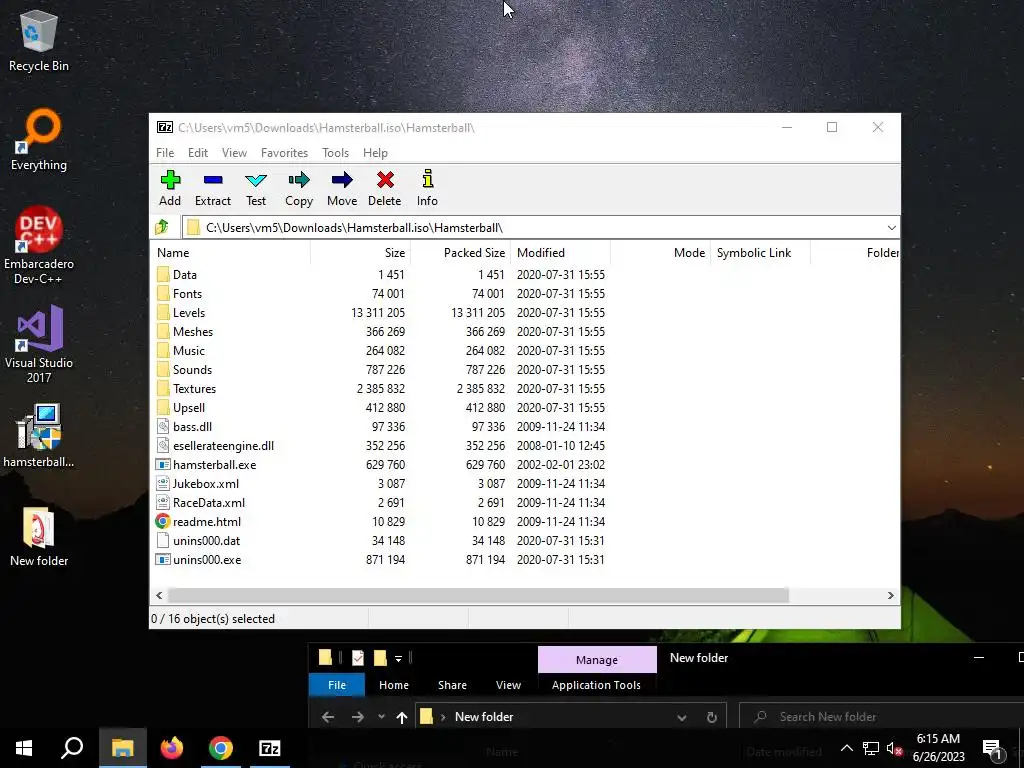The width and height of the screenshot is (1024, 768).
Task: Open taskbar search
Action: coord(72,748)
